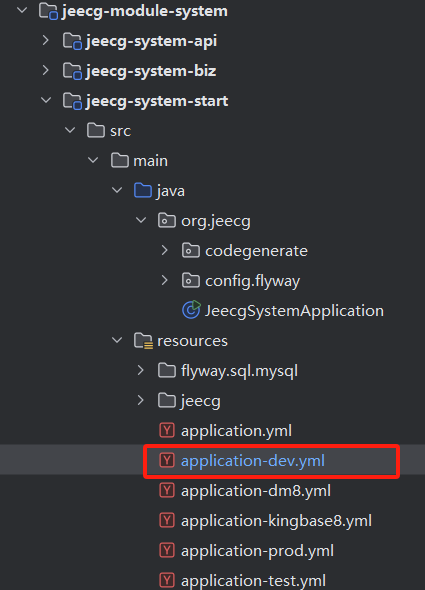Image resolution: width=425 pixels, height=590 pixels.
Task: Click the YAML icon of application-test.yml
Action: [x=167, y=580]
